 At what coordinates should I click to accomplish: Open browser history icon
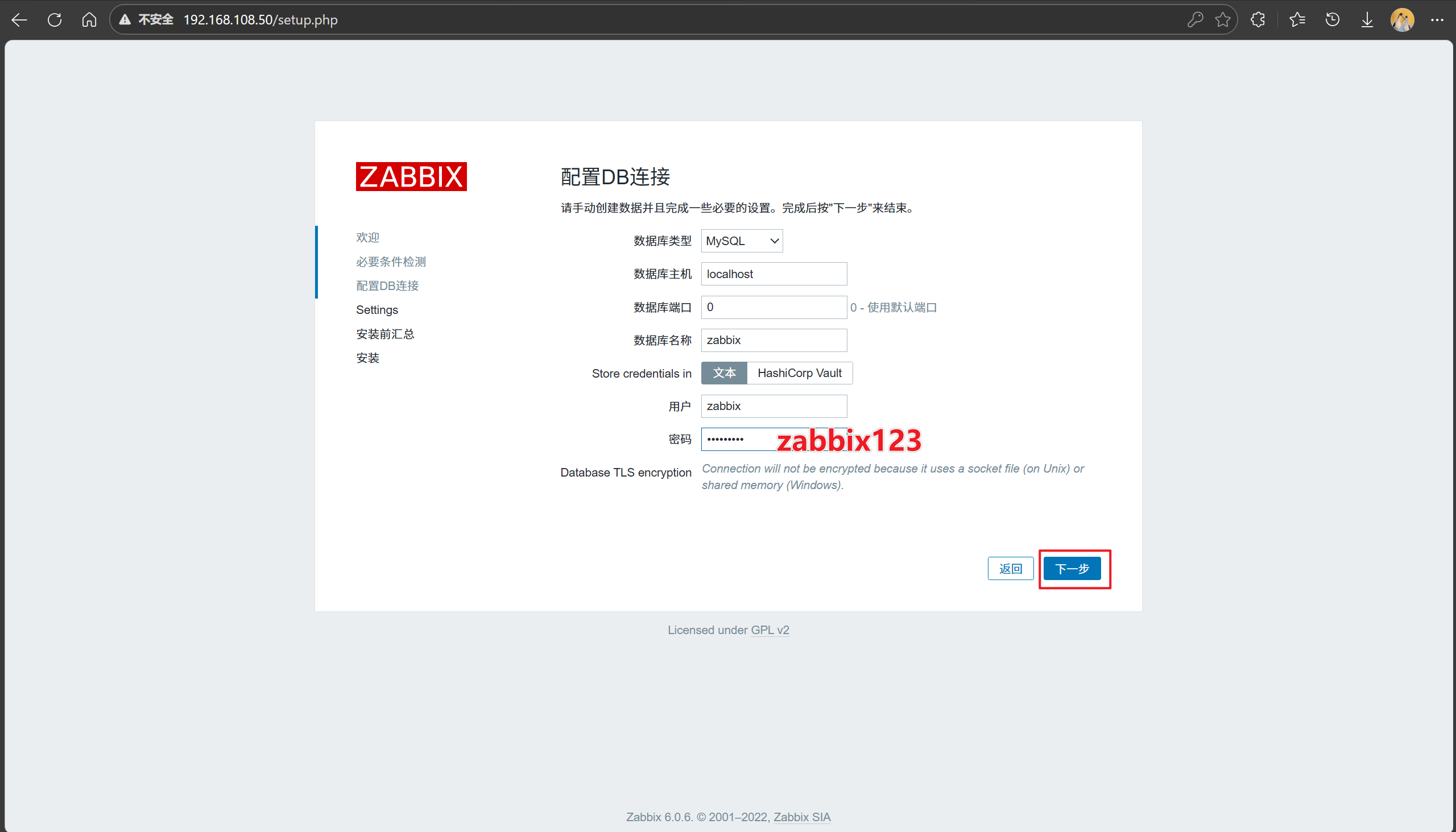point(1332,20)
